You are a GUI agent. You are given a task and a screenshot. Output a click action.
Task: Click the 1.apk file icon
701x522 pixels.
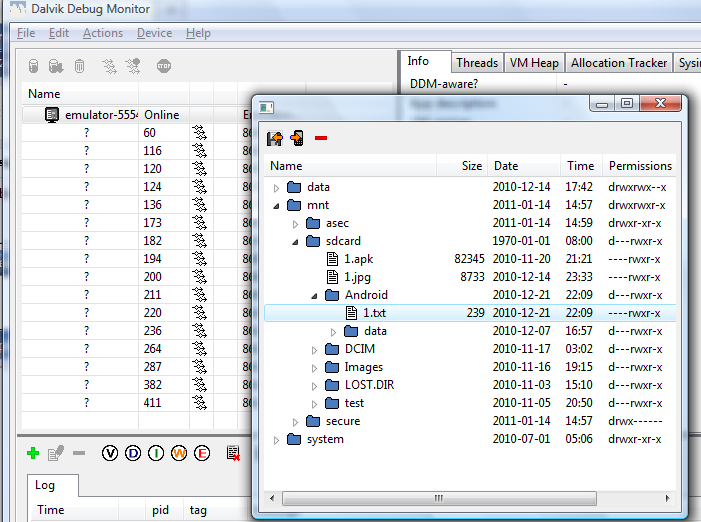coord(332,259)
